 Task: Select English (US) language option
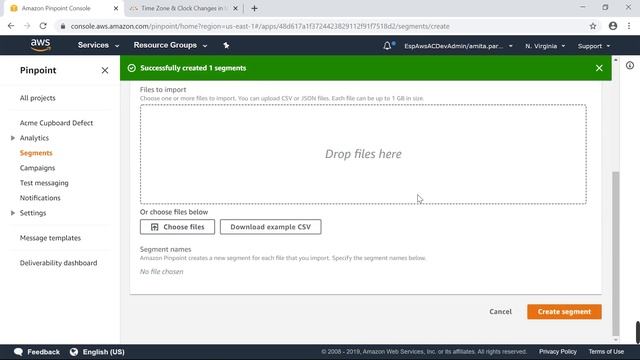pyautogui.click(x=104, y=352)
